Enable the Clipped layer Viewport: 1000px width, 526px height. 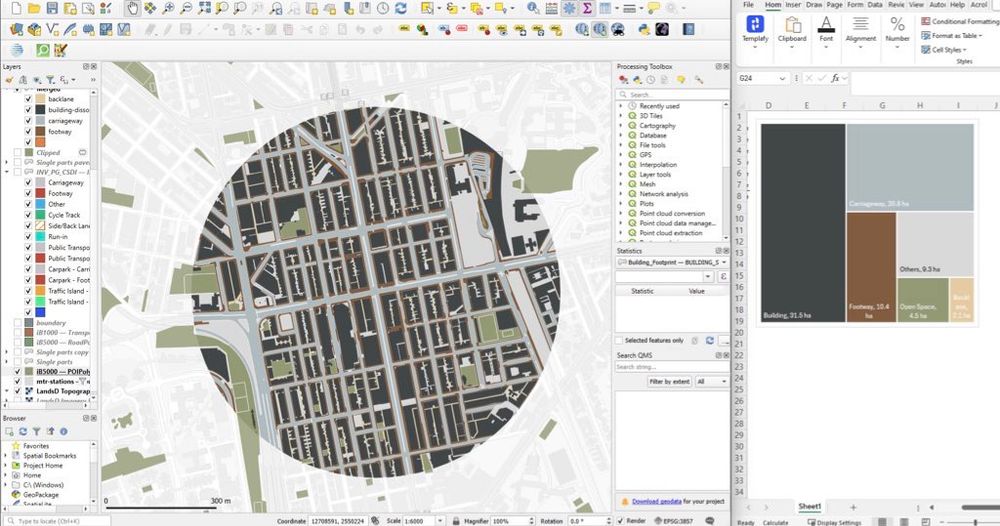pos(17,152)
